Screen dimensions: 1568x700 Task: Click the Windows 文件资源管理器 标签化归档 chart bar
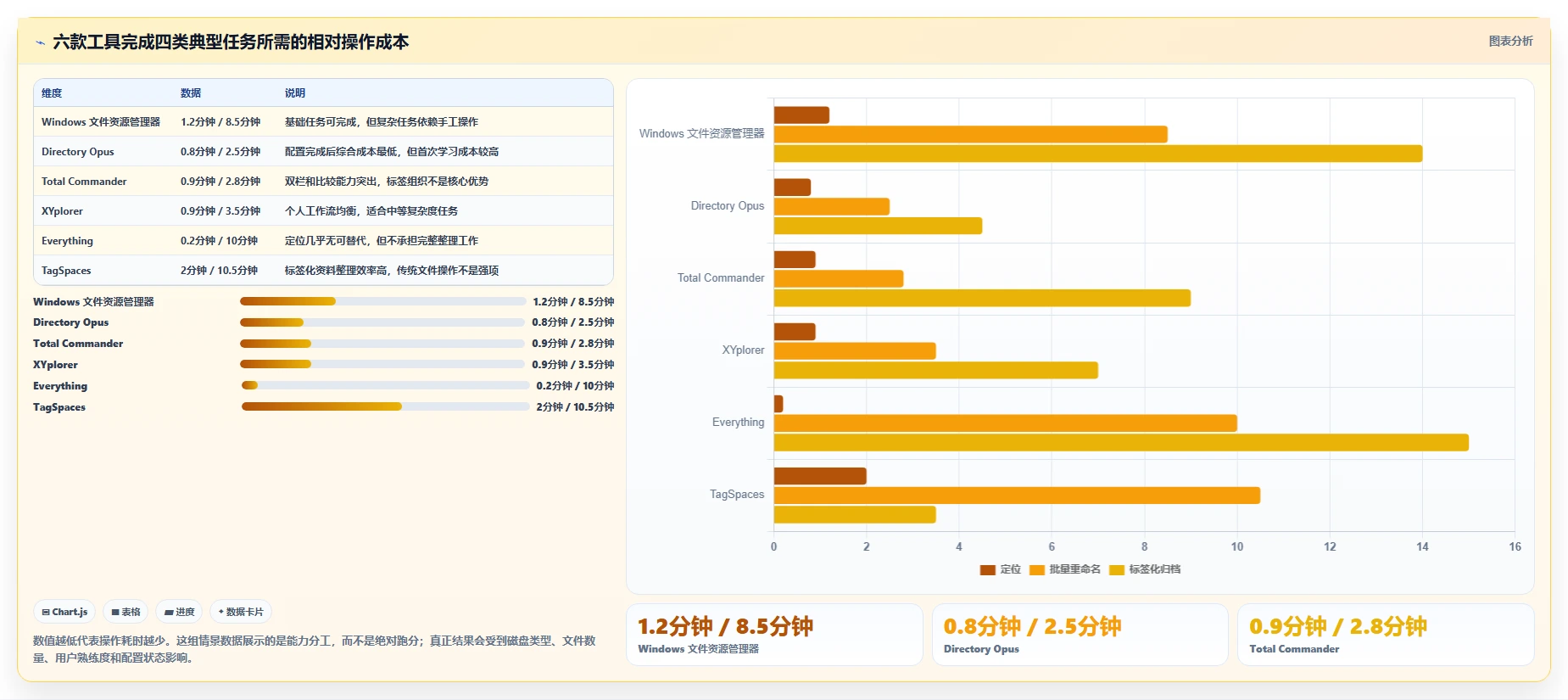1098,154
